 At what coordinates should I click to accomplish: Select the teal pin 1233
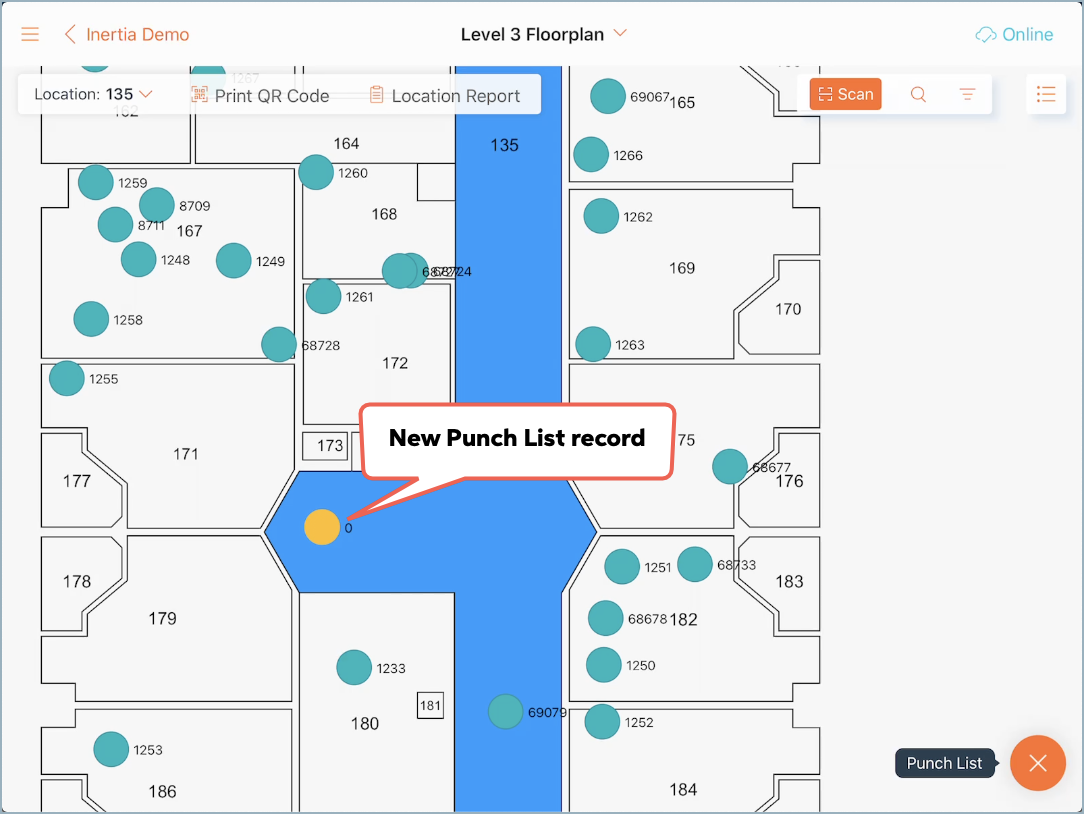[x=354, y=667]
